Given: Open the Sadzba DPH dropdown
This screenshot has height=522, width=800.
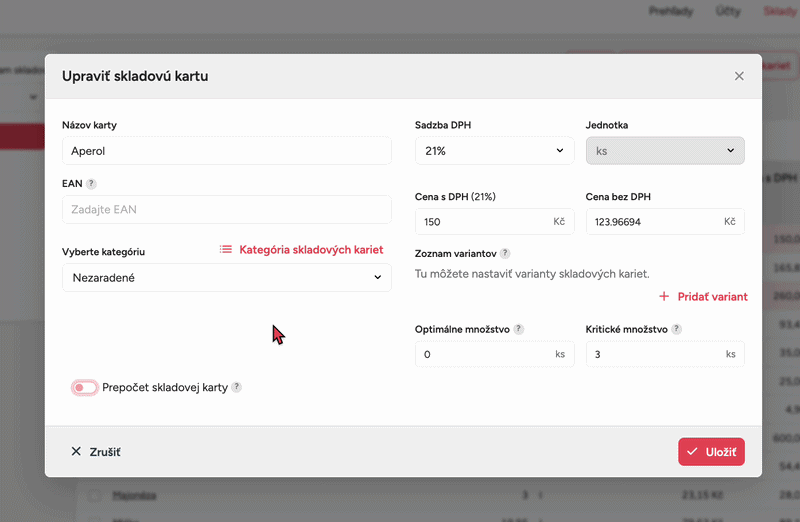Looking at the screenshot, I should coord(489,151).
